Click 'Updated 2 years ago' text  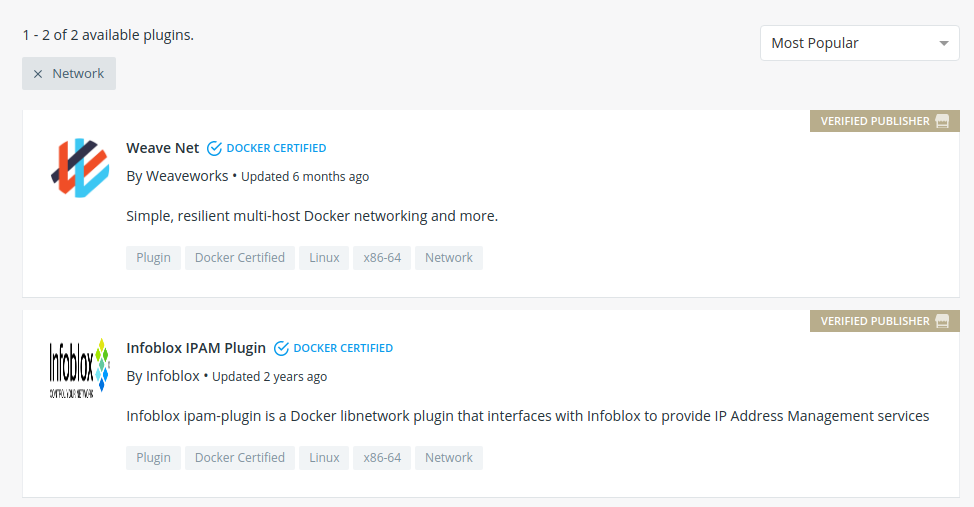click(270, 377)
